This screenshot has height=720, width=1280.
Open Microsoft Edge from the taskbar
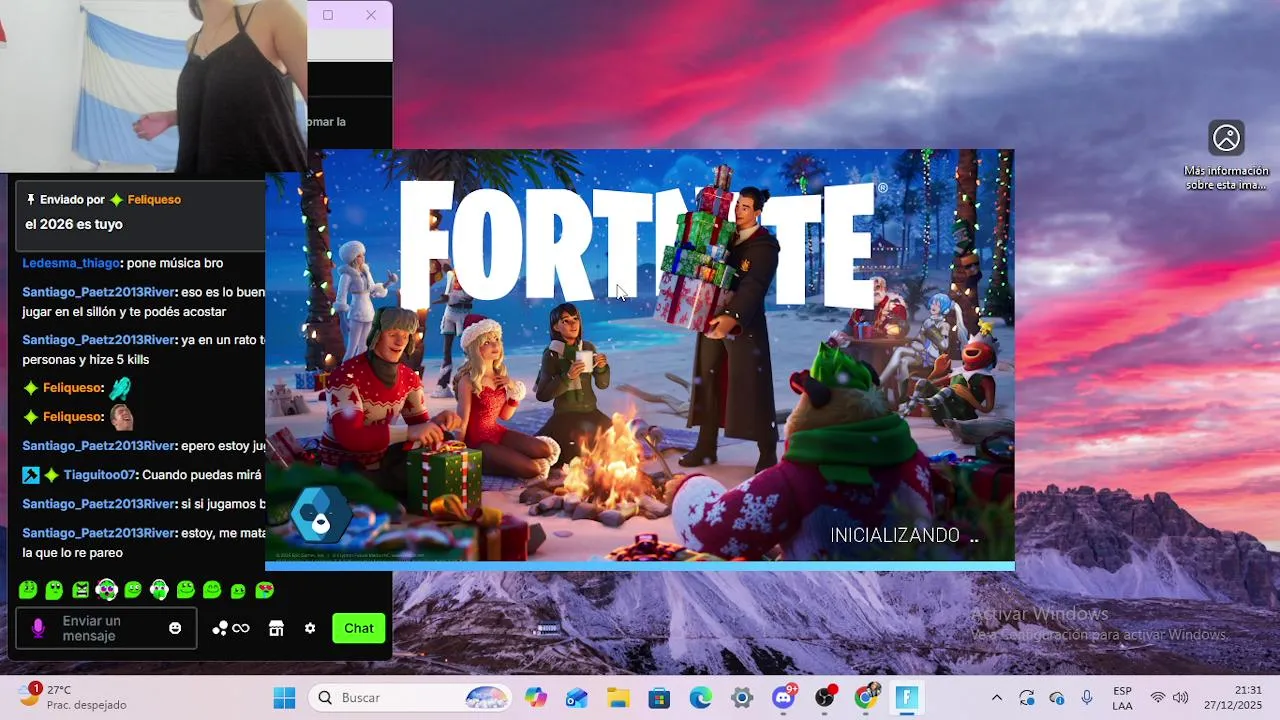click(700, 697)
